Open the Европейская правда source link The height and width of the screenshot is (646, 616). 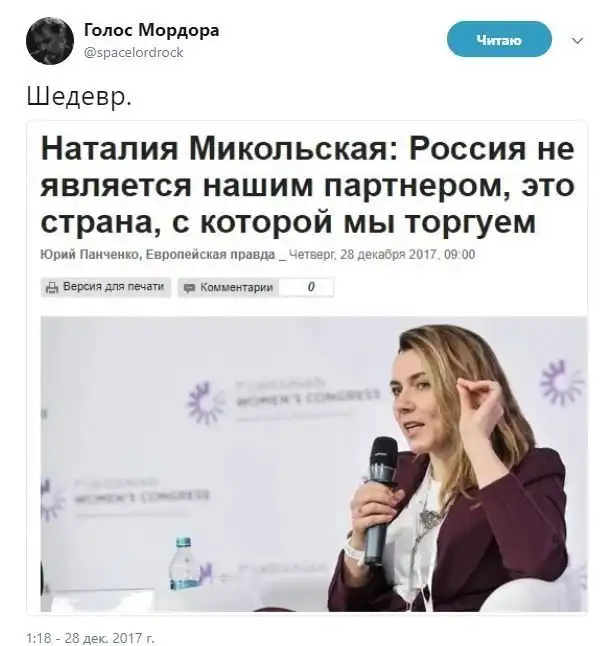coord(211,254)
